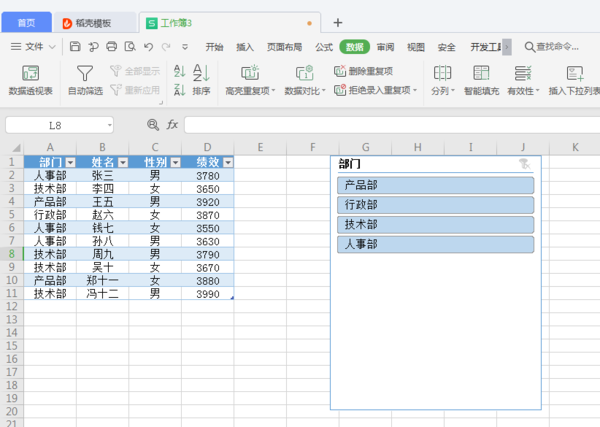This screenshot has height=427, width=600.
Task: Click the print icon in quick toolbar
Action: click(111, 47)
